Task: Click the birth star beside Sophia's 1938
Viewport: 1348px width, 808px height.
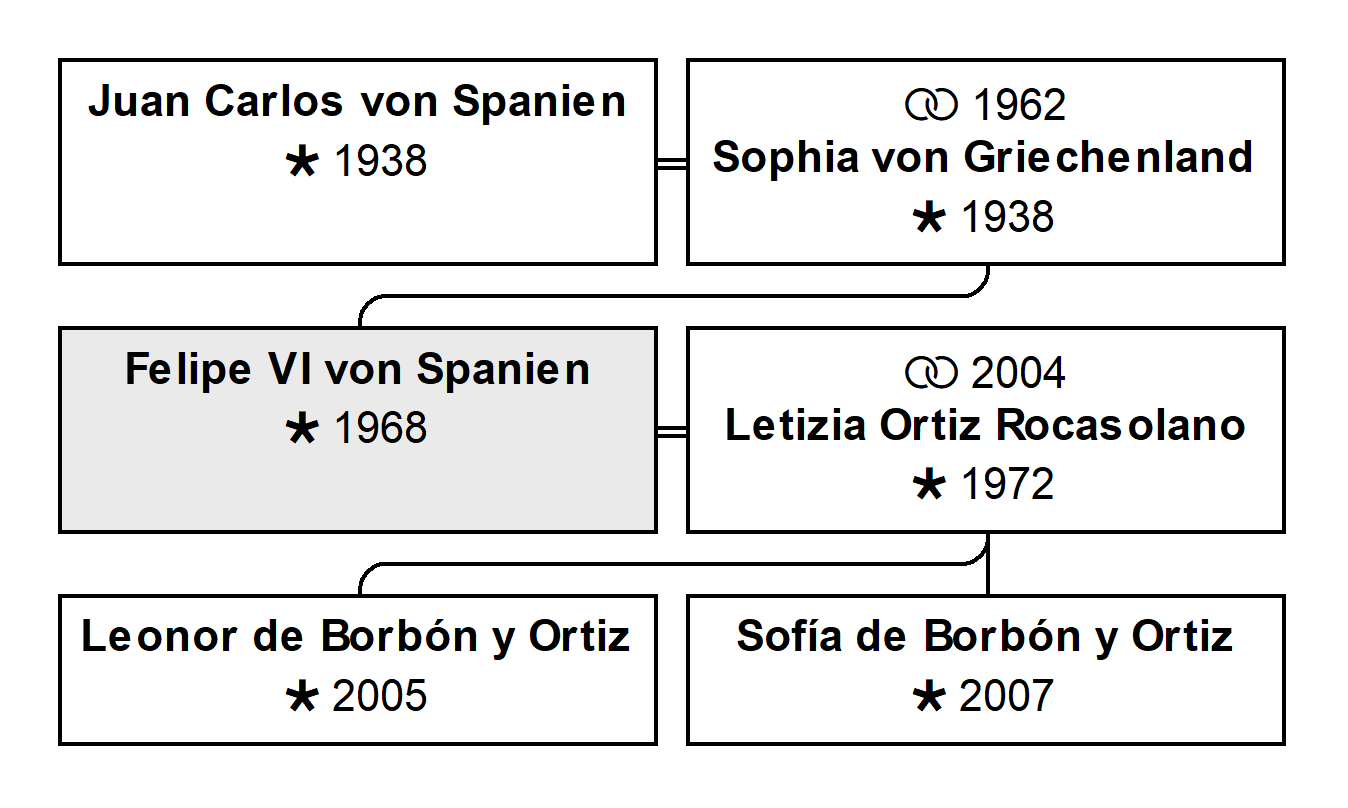Action: tap(930, 216)
